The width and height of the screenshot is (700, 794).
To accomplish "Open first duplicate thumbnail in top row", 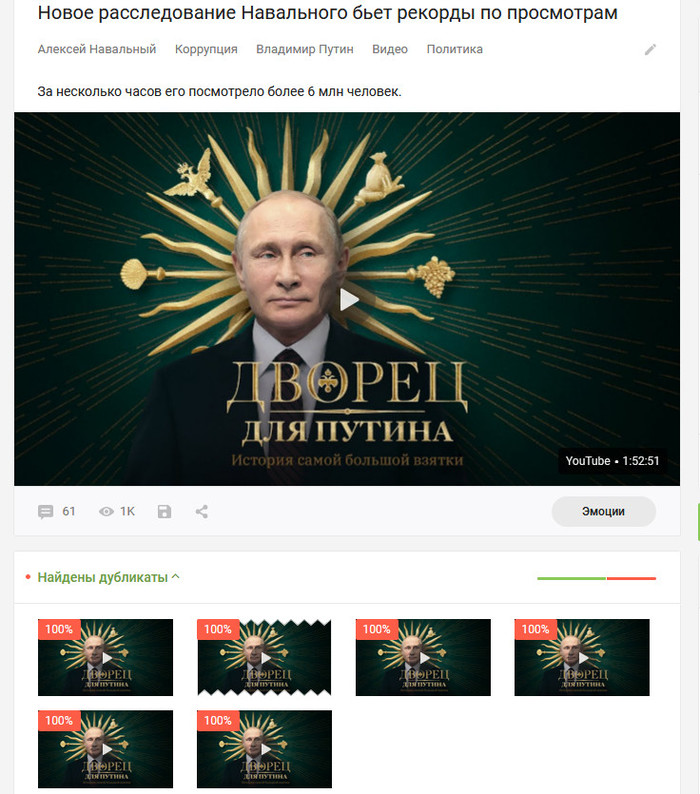I will pyautogui.click(x=105, y=657).
